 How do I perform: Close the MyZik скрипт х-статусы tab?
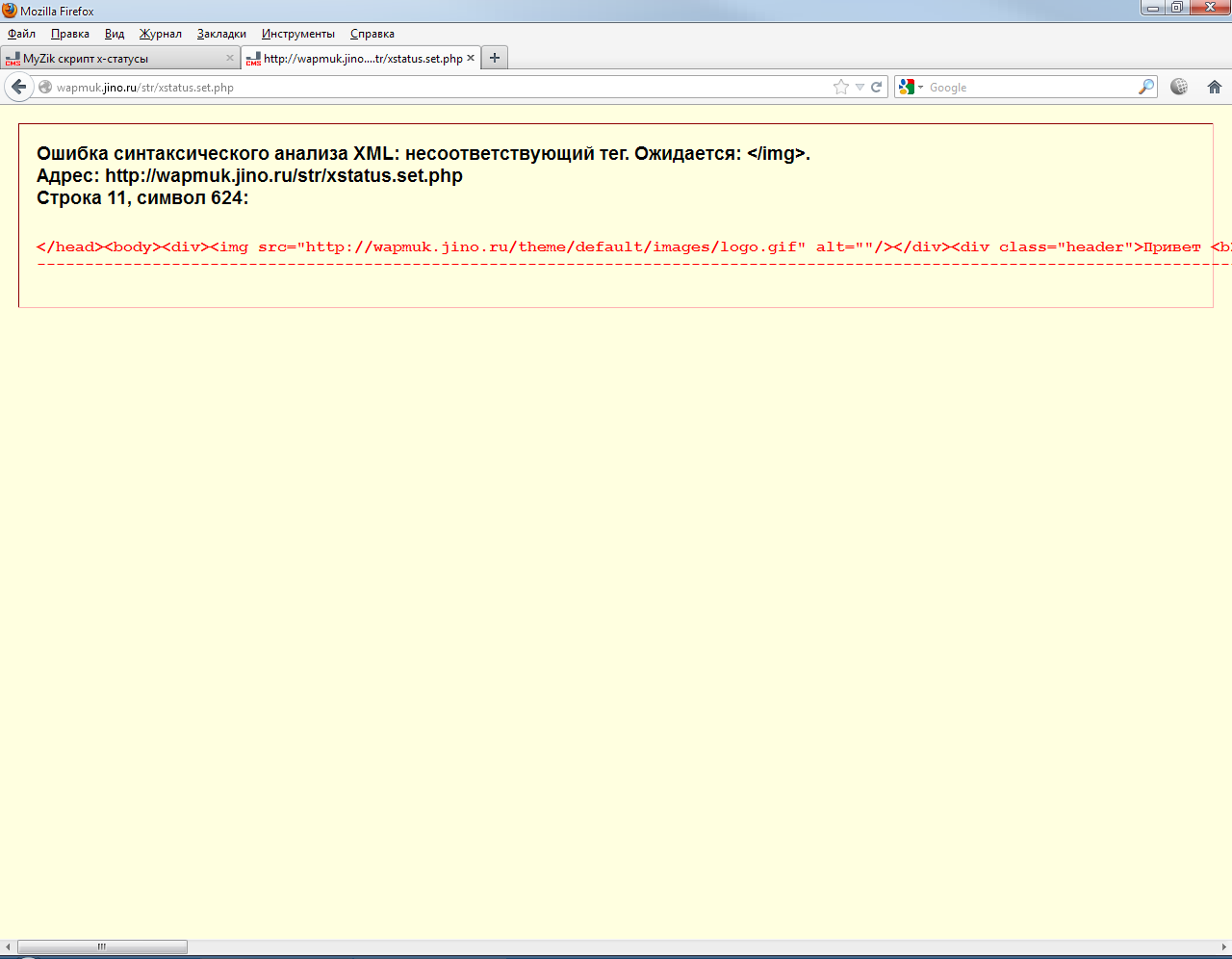point(230,58)
